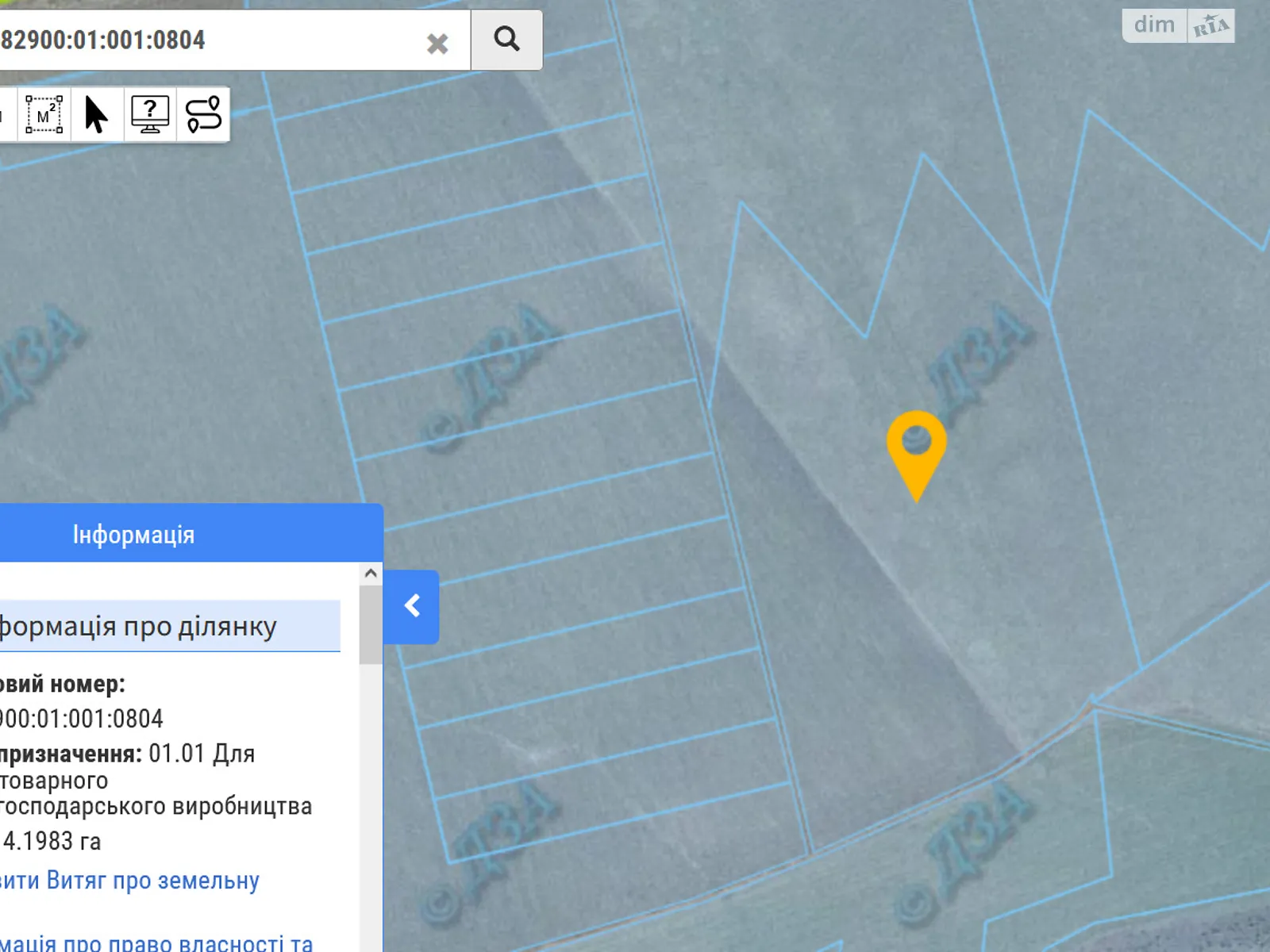Collapse the info panel with the blue chevron

coord(411,607)
